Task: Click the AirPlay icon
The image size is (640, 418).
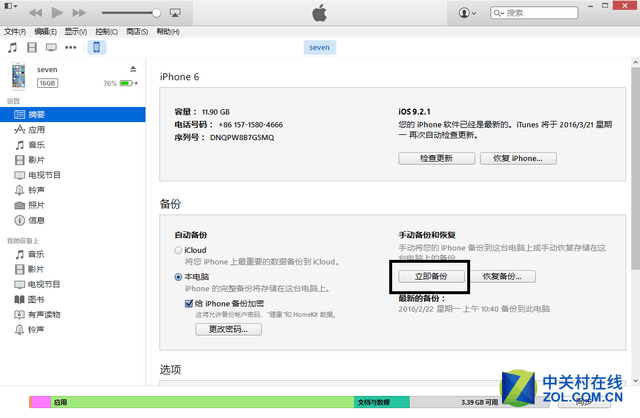Action: pos(175,13)
